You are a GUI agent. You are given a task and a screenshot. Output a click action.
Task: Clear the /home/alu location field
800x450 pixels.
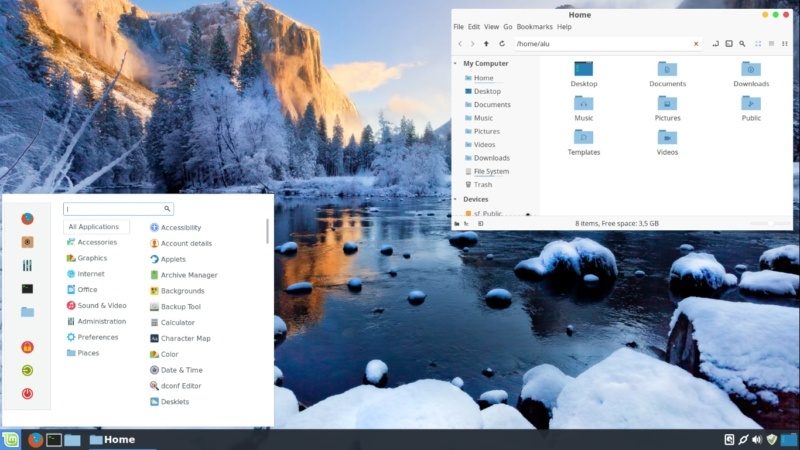(696, 44)
